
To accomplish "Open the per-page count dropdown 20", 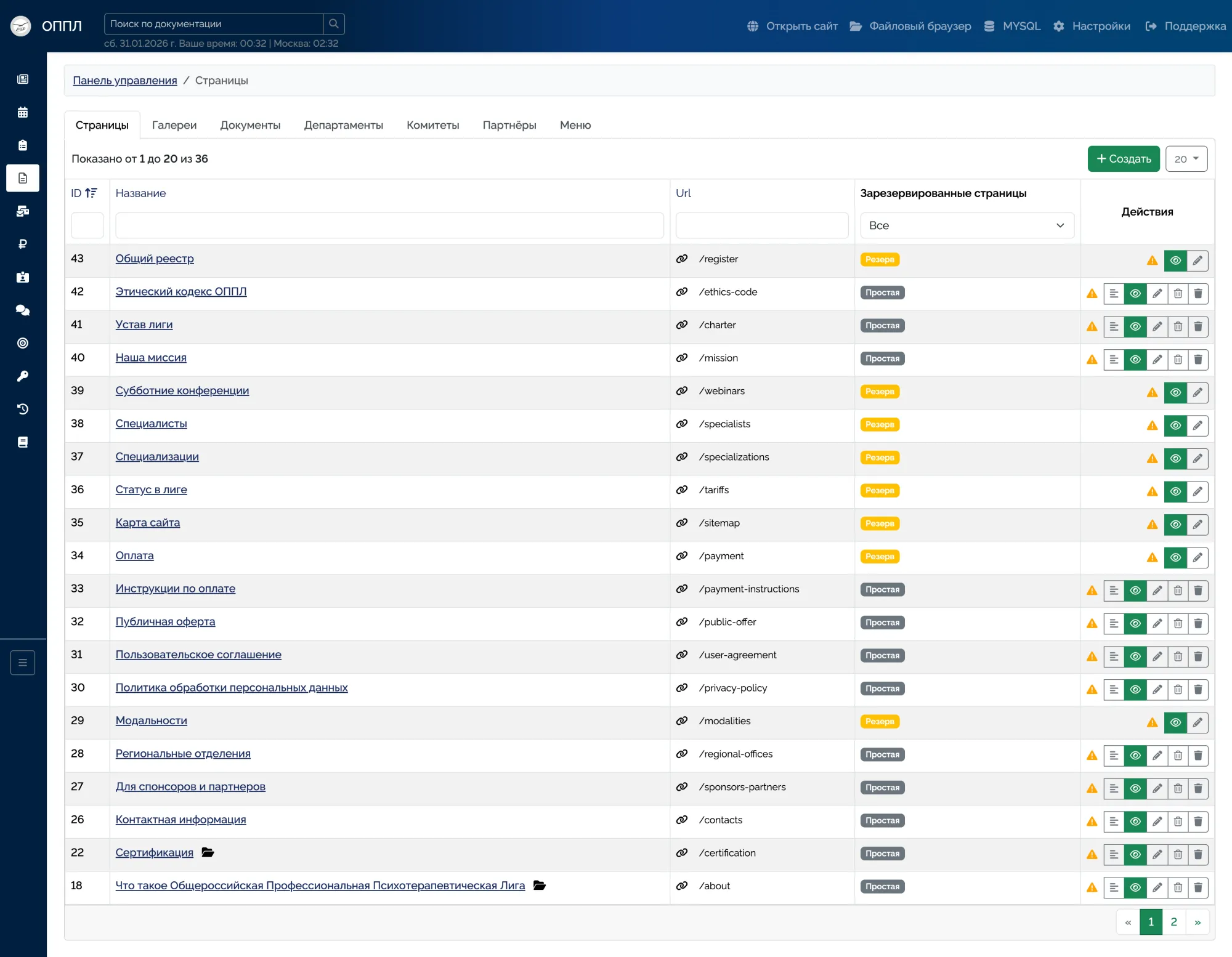I will (1186, 159).
